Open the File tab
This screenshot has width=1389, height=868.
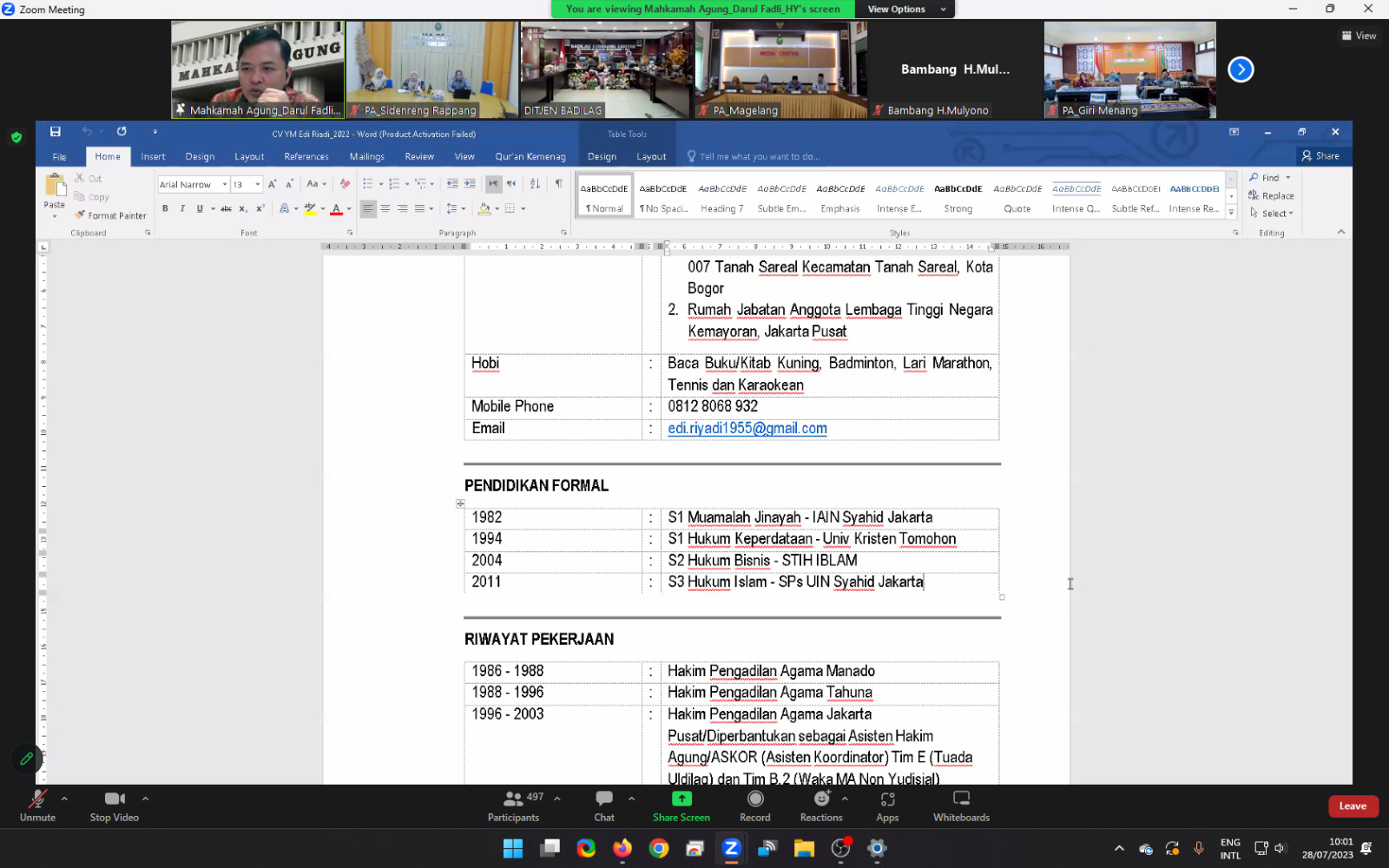tap(59, 157)
